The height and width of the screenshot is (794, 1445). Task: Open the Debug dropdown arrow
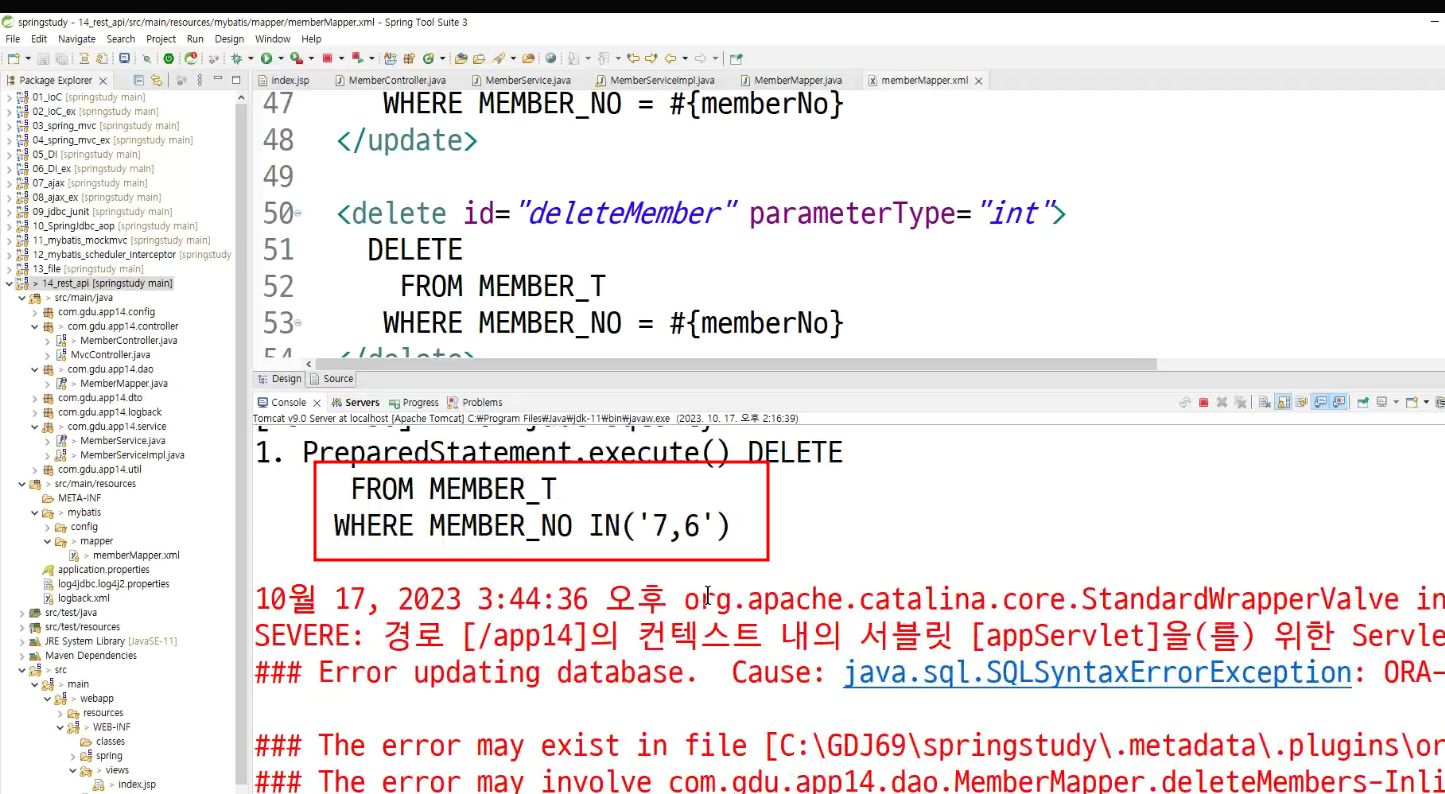pos(250,59)
